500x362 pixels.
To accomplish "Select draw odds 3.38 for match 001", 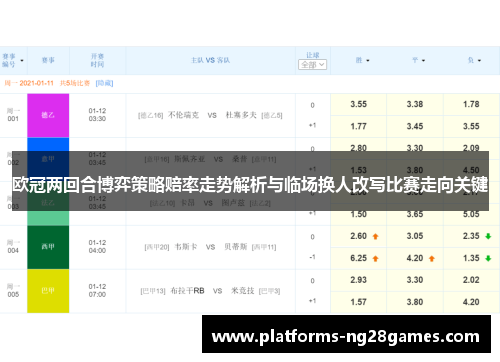I will [x=415, y=104].
